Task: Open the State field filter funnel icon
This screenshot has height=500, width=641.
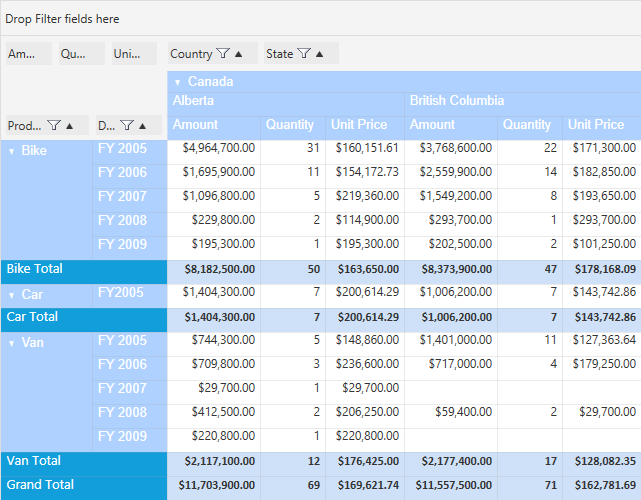Action: tap(304, 54)
